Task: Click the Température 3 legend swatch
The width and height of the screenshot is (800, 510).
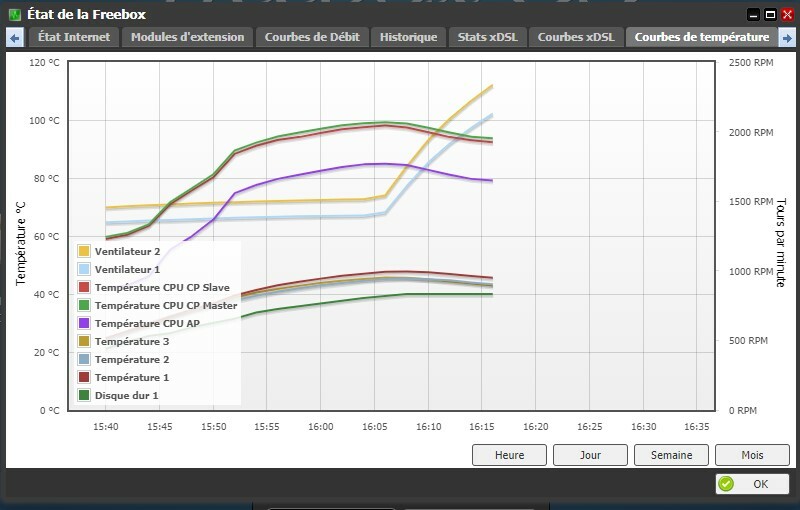Action: click(x=84, y=341)
